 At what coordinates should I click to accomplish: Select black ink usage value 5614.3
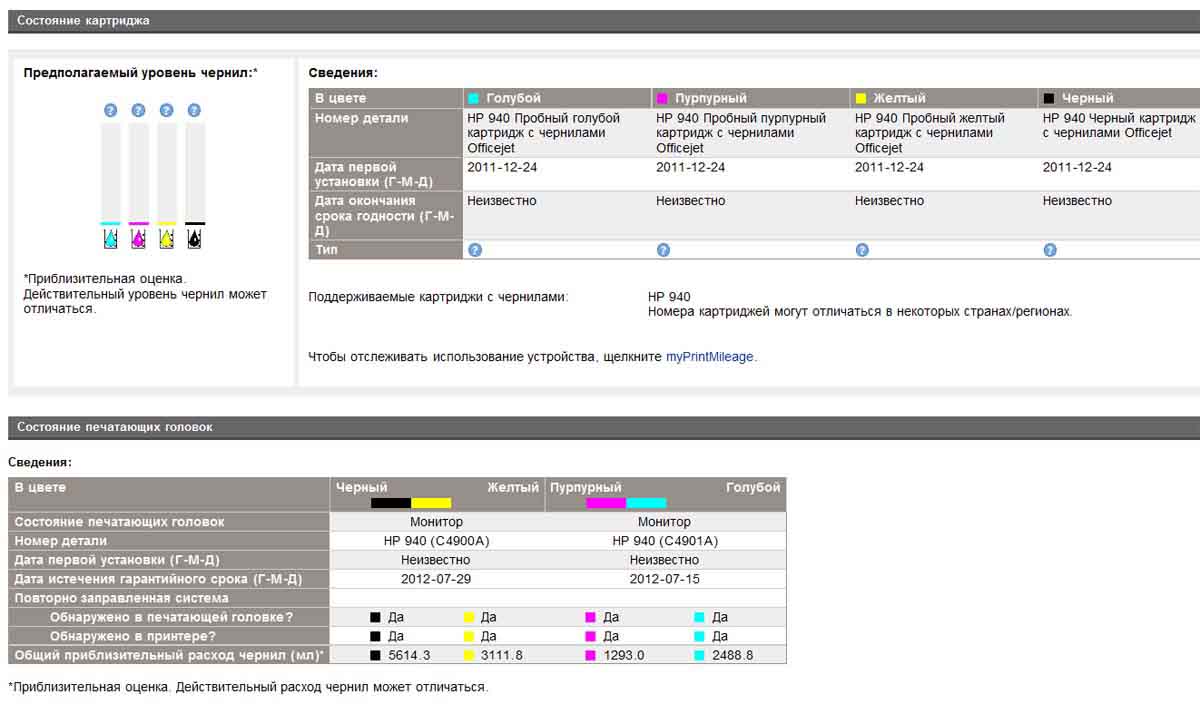(408, 655)
